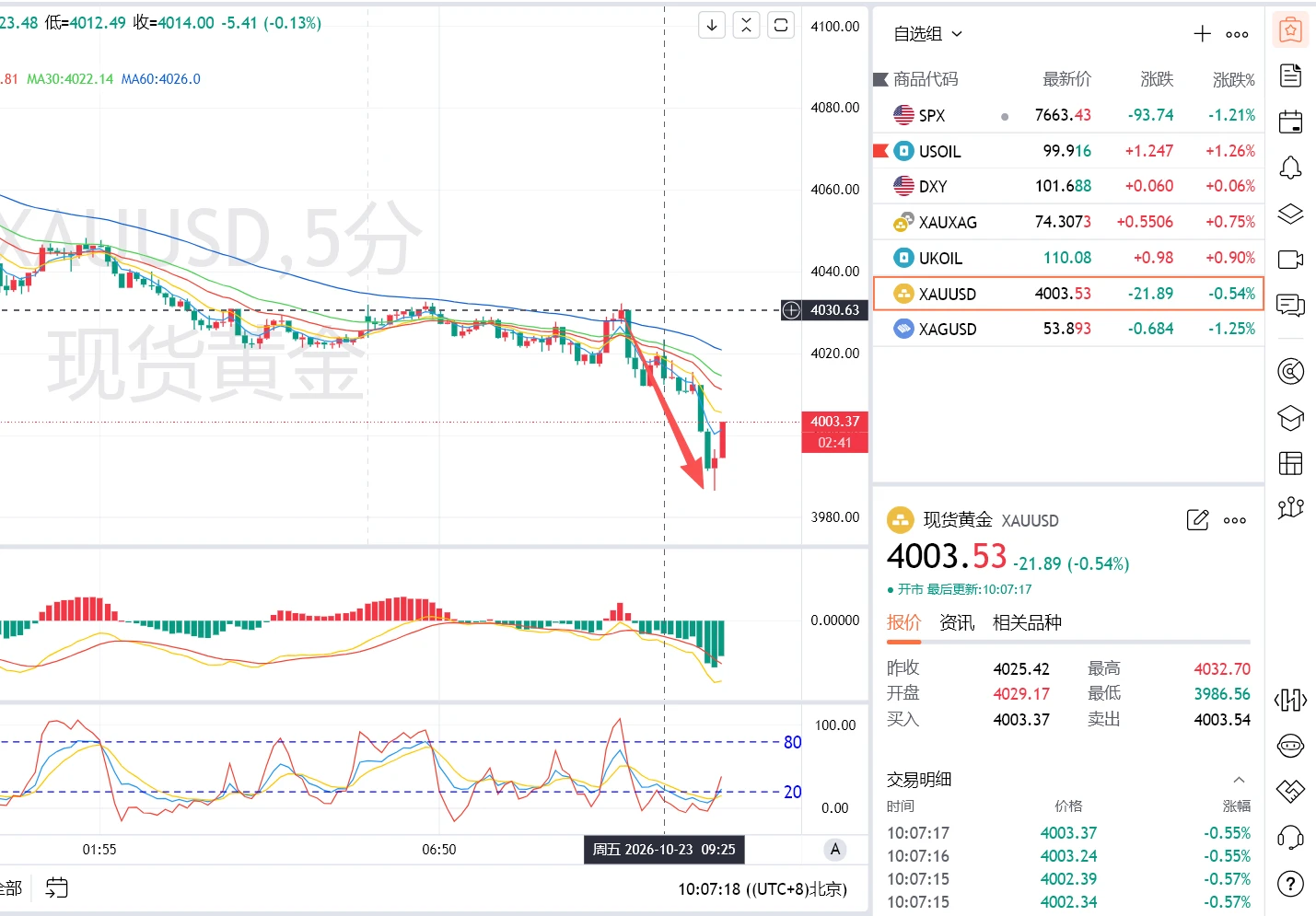Open more options beside 现货黄金 XAUUSD title

[x=1235, y=520]
